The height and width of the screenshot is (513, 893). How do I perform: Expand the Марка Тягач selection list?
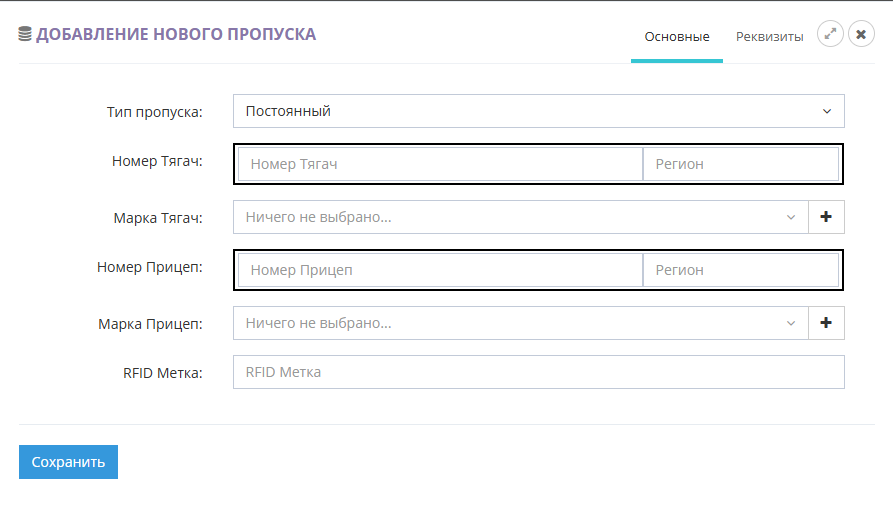click(x=520, y=217)
